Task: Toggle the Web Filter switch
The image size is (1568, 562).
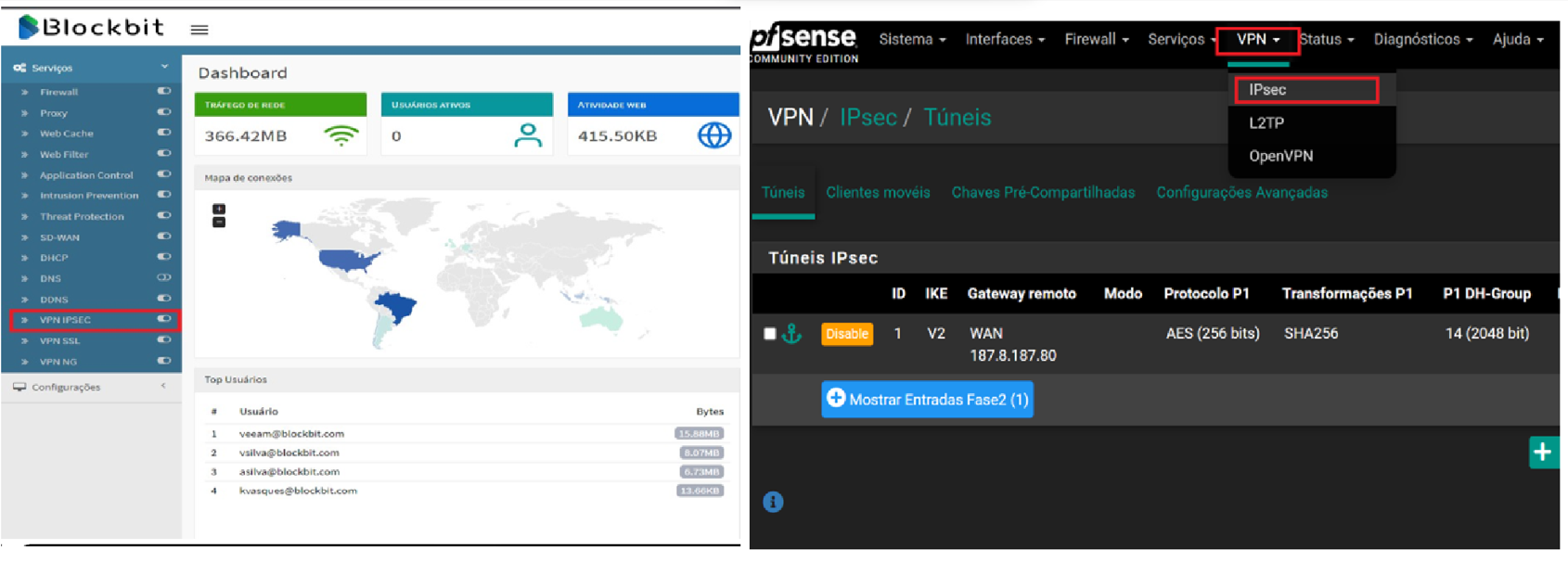Action: click(164, 153)
